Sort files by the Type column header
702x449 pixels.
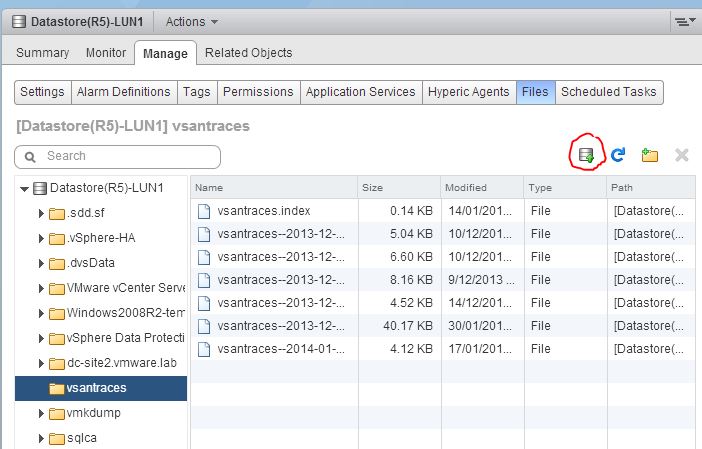pos(565,188)
